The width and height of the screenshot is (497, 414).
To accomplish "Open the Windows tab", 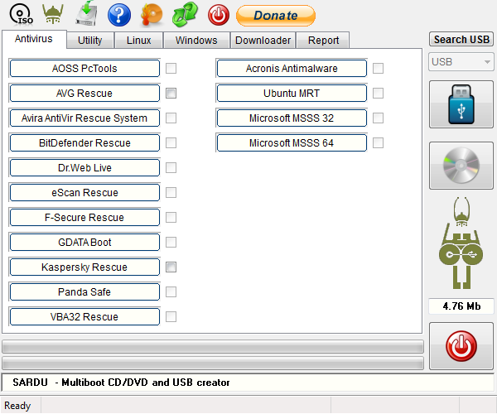I will pos(196,40).
